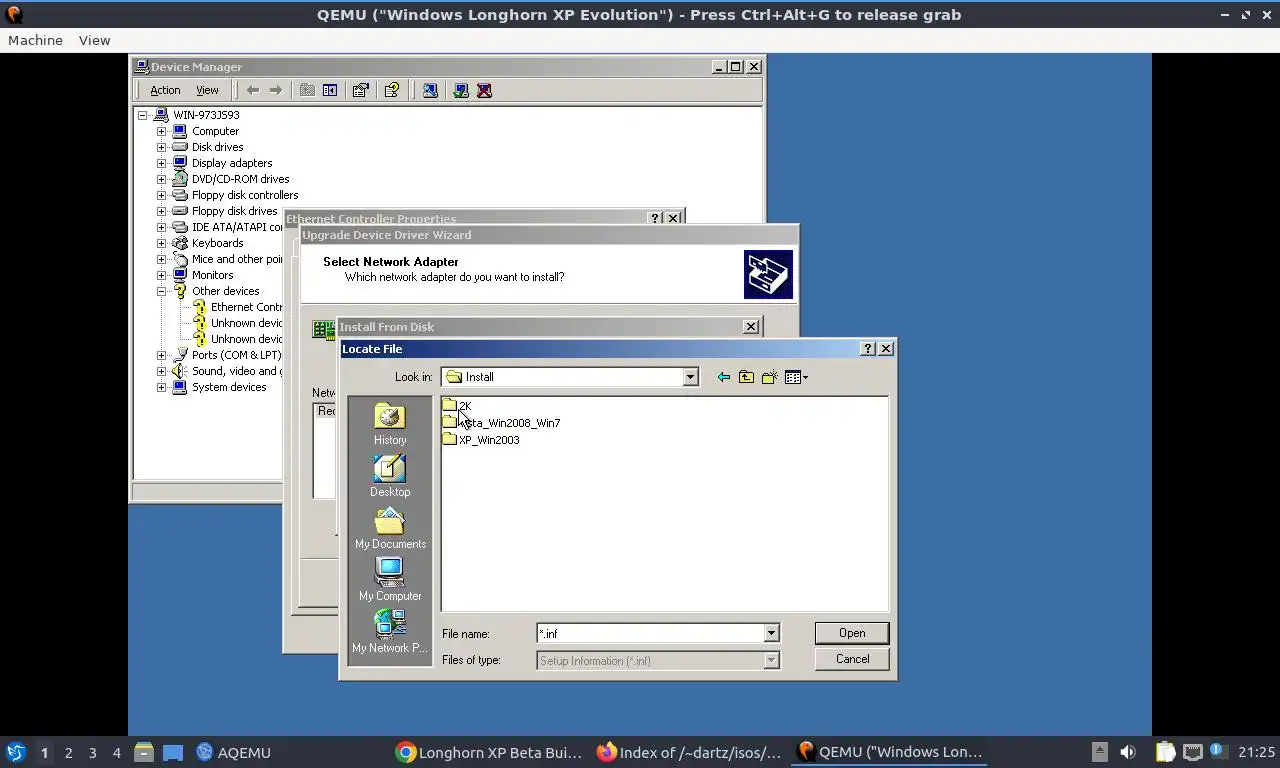This screenshot has width=1280, height=768.
Task: Collapse the Other devices node
Action: 161,291
